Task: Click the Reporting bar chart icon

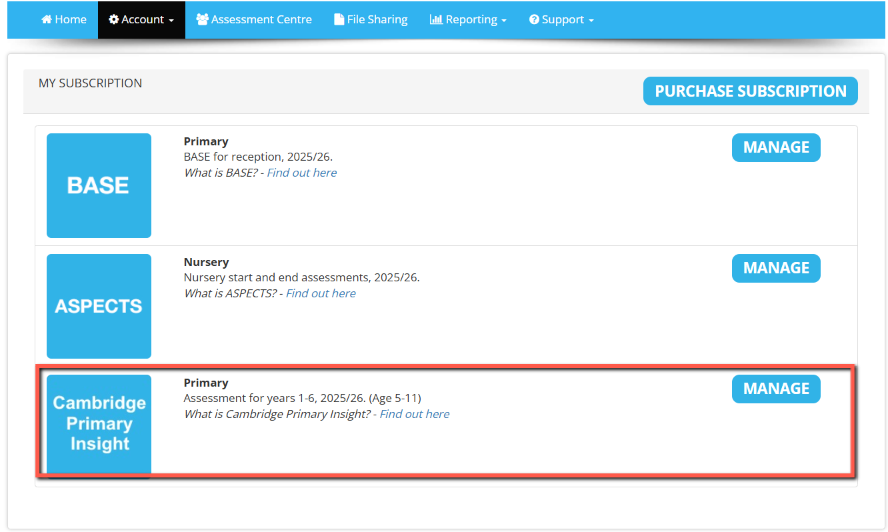Action: pyautogui.click(x=436, y=20)
